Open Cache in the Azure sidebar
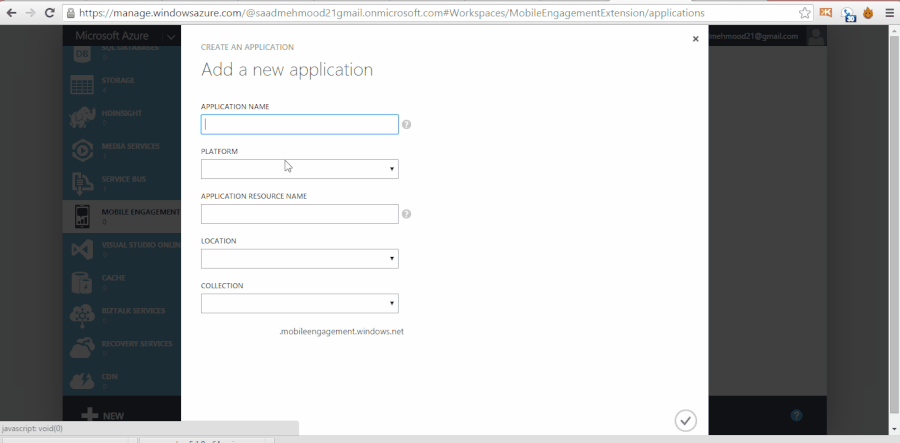The width and height of the screenshot is (900, 443). (122, 282)
